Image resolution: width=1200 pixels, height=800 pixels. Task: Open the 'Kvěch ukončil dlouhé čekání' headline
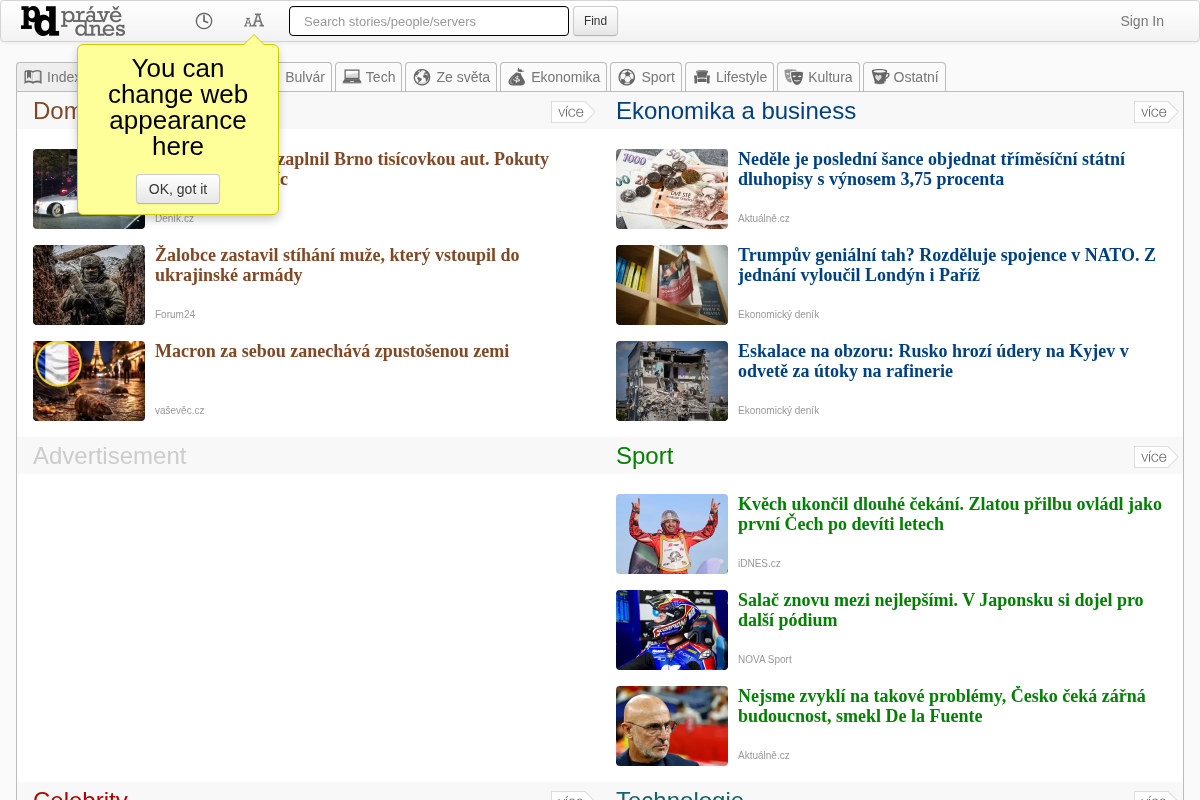950,514
